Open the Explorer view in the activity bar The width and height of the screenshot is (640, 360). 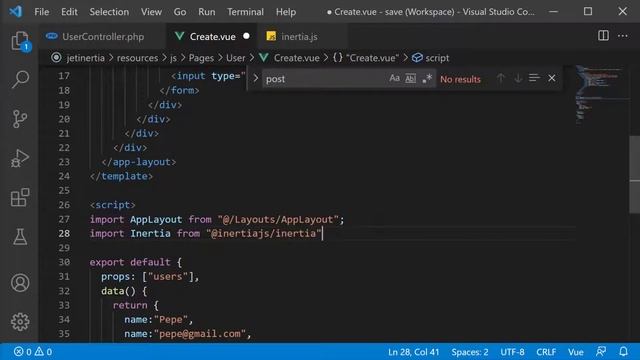tap(20, 41)
